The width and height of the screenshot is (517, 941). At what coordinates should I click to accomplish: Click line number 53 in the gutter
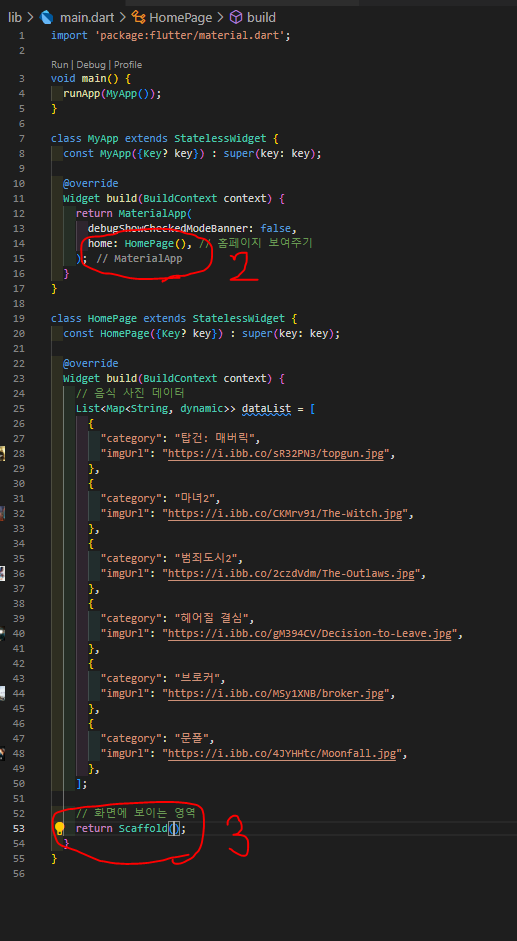(18, 829)
